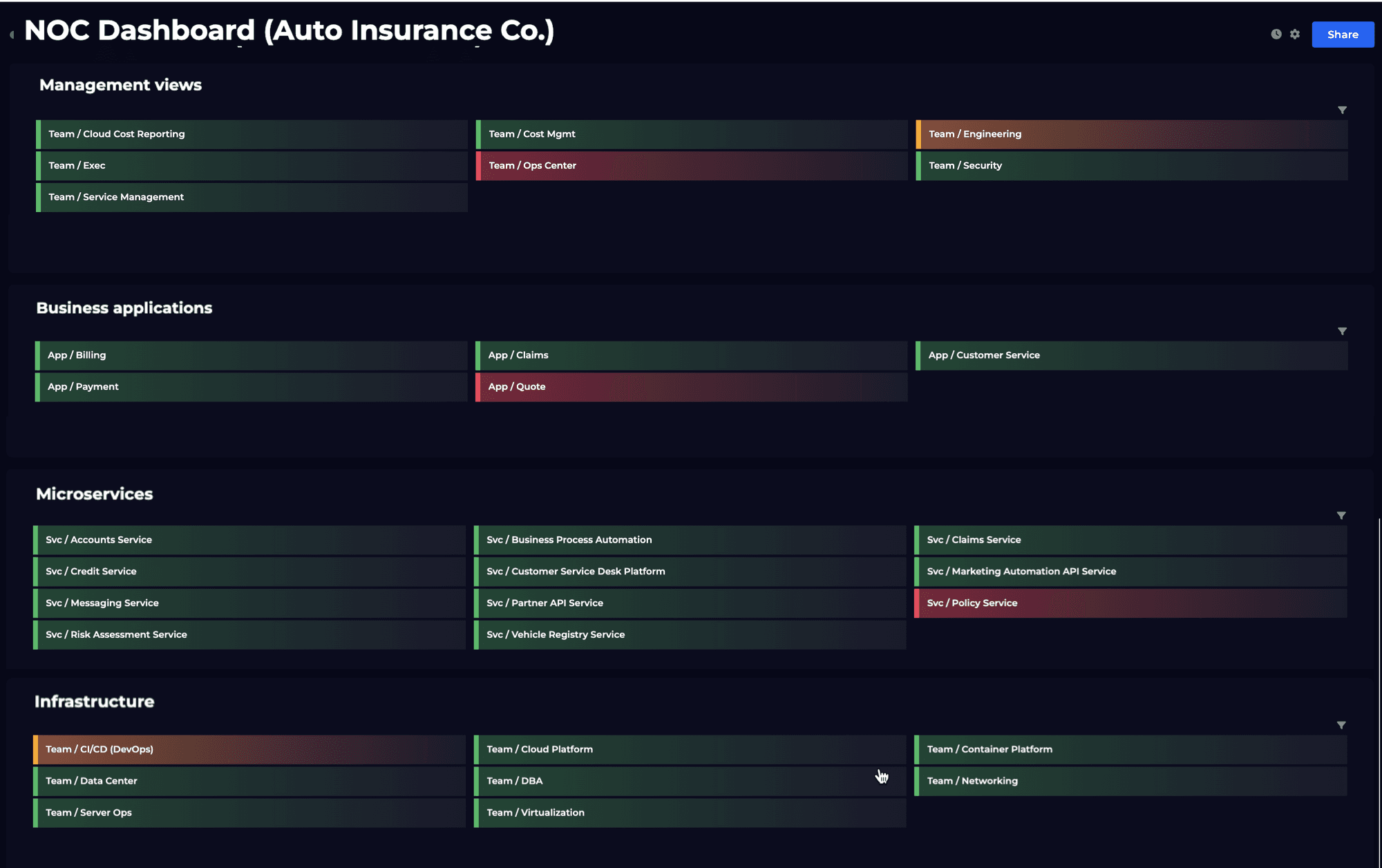Click the NOC Dashboard title text

[x=289, y=31]
